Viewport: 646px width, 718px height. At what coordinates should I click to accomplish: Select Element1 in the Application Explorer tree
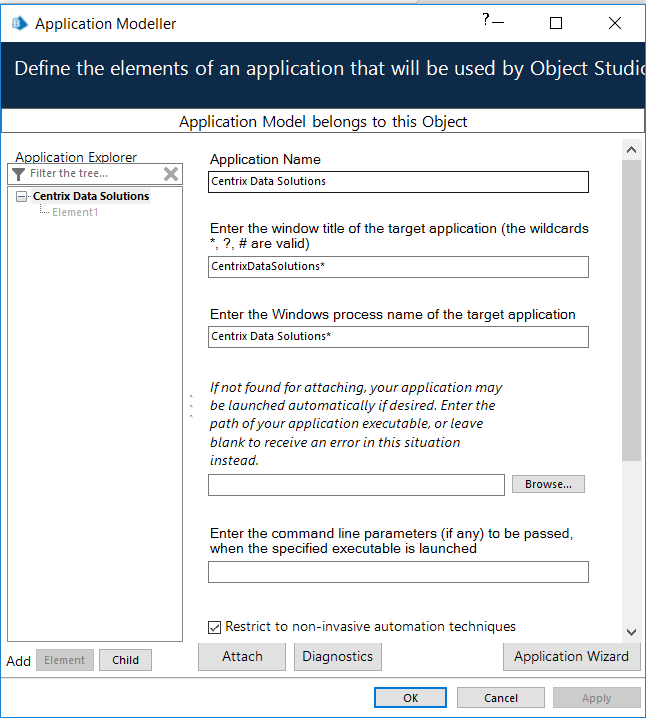pos(75,212)
